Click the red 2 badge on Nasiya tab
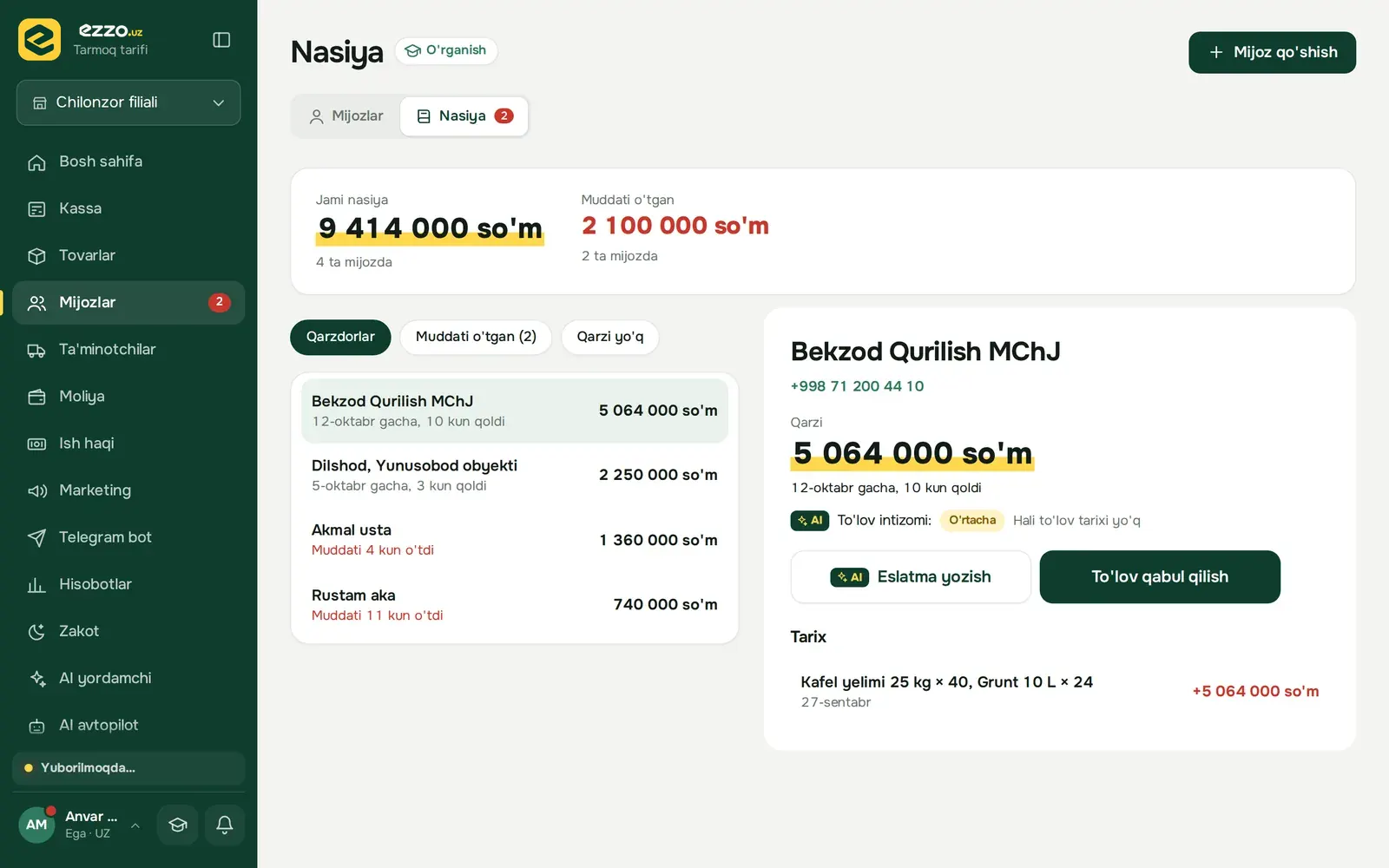 click(x=504, y=116)
